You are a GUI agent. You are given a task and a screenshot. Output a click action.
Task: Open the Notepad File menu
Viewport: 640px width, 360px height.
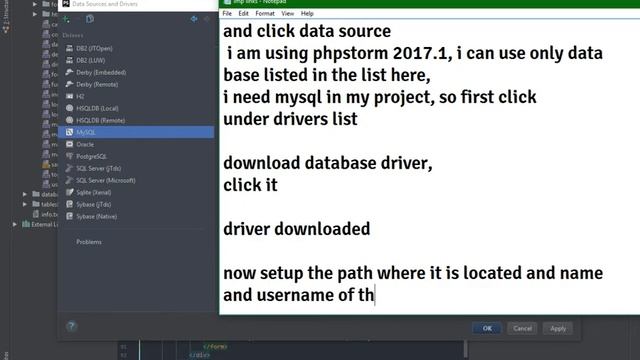pos(227,13)
